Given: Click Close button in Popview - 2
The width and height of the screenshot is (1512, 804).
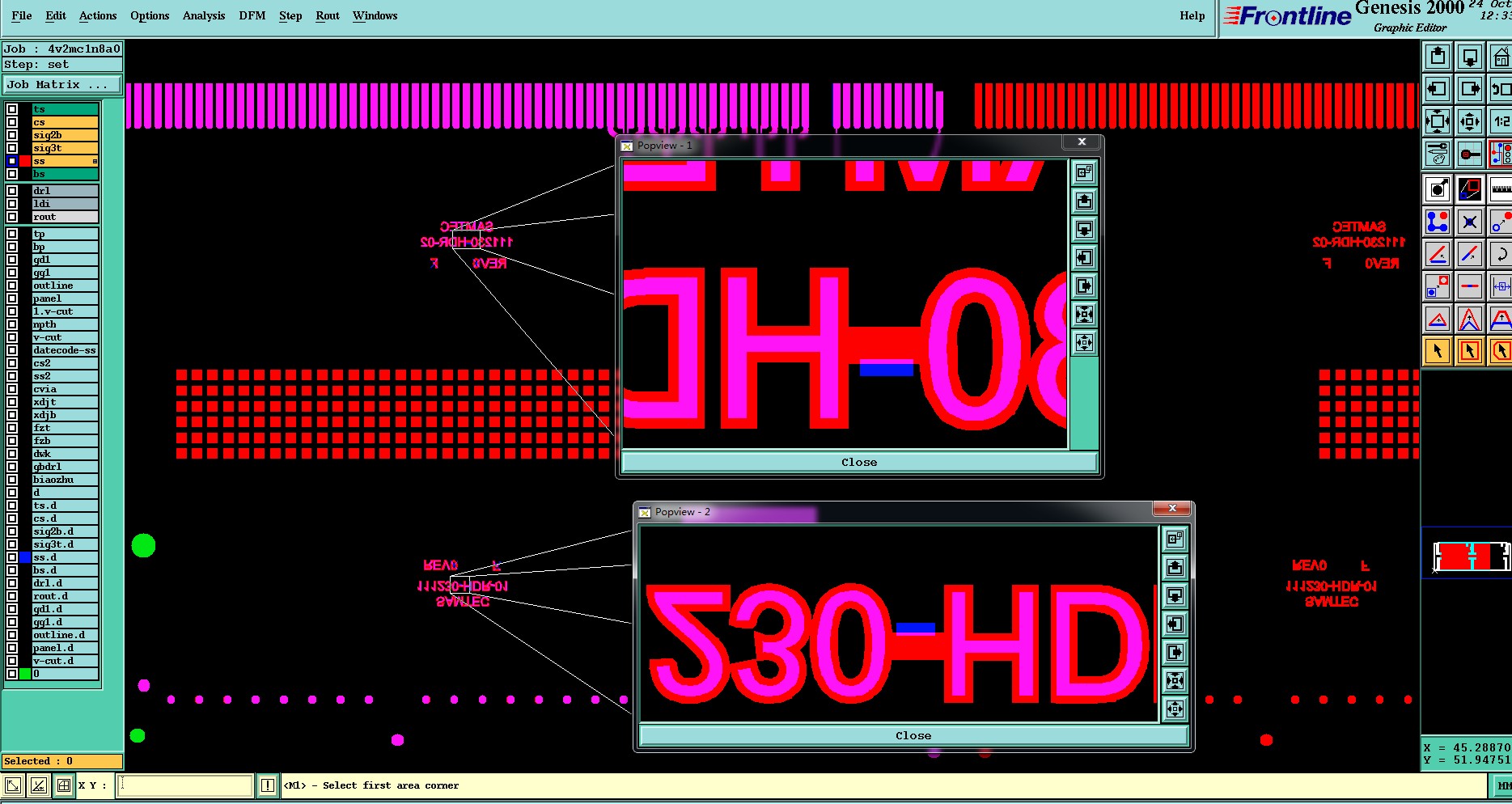Looking at the screenshot, I should click(913, 736).
